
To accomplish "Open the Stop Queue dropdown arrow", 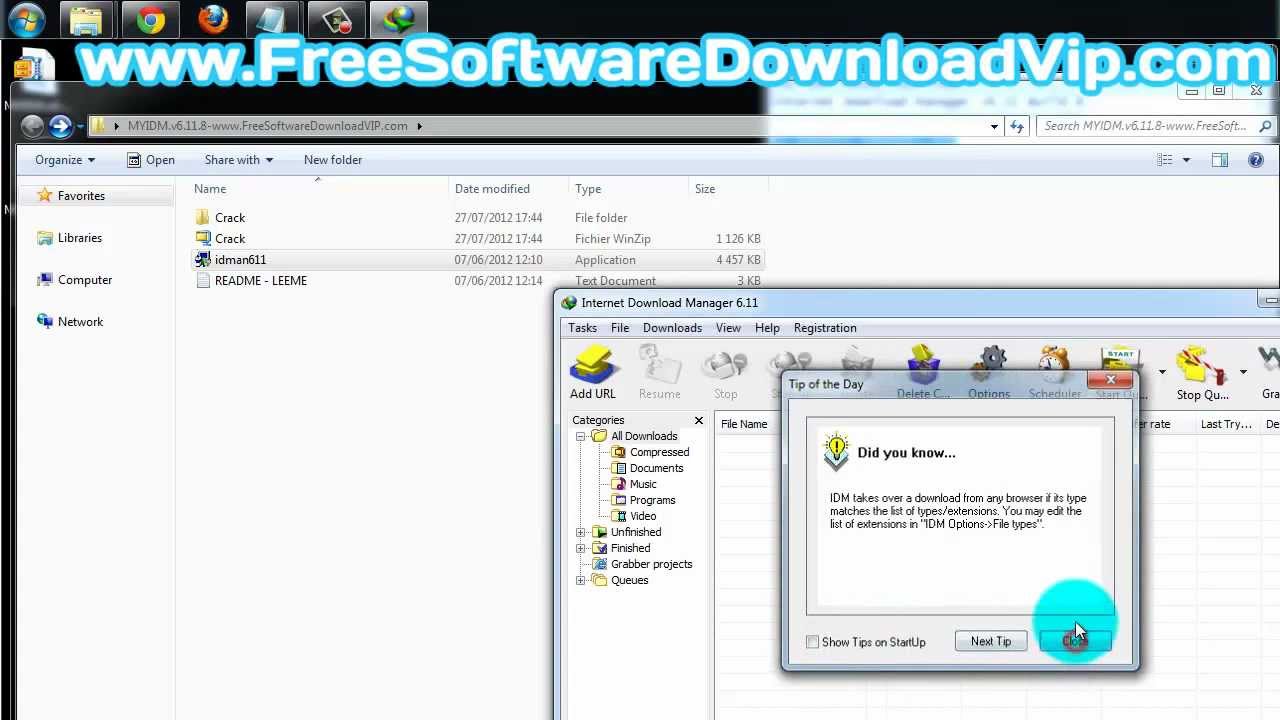I will pyautogui.click(x=1243, y=372).
